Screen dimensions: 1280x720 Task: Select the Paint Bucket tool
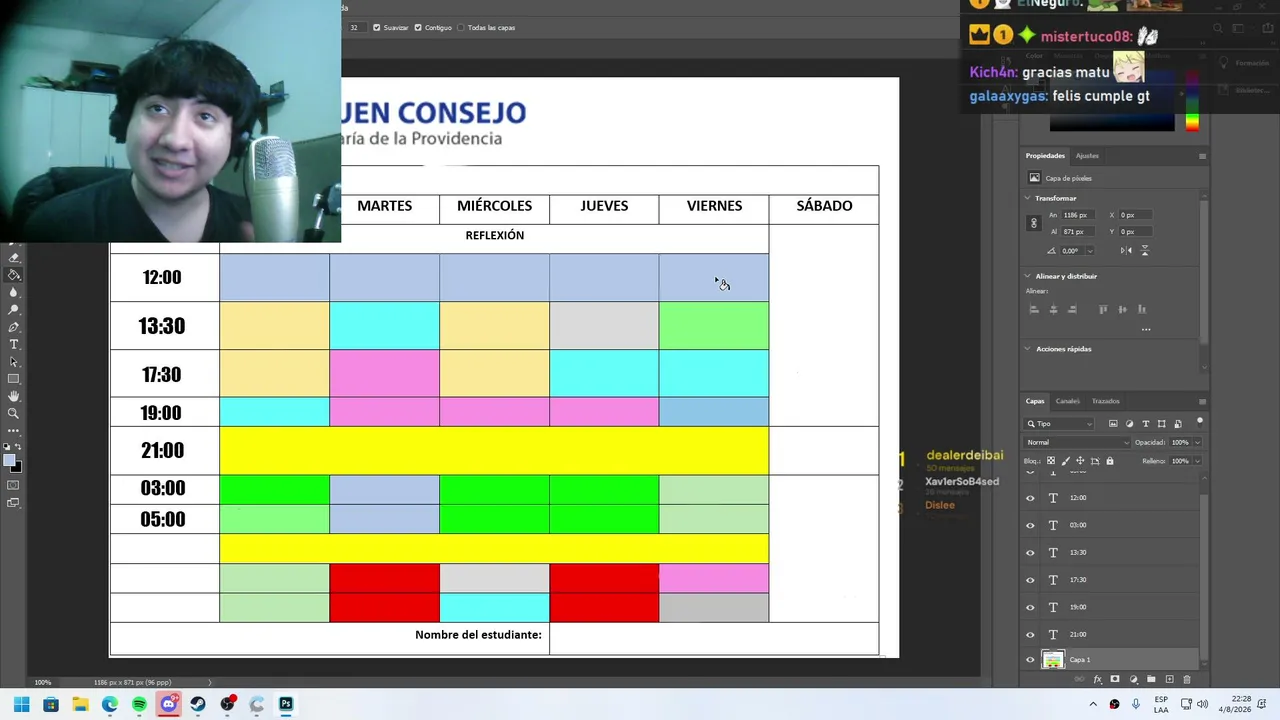coord(14,274)
